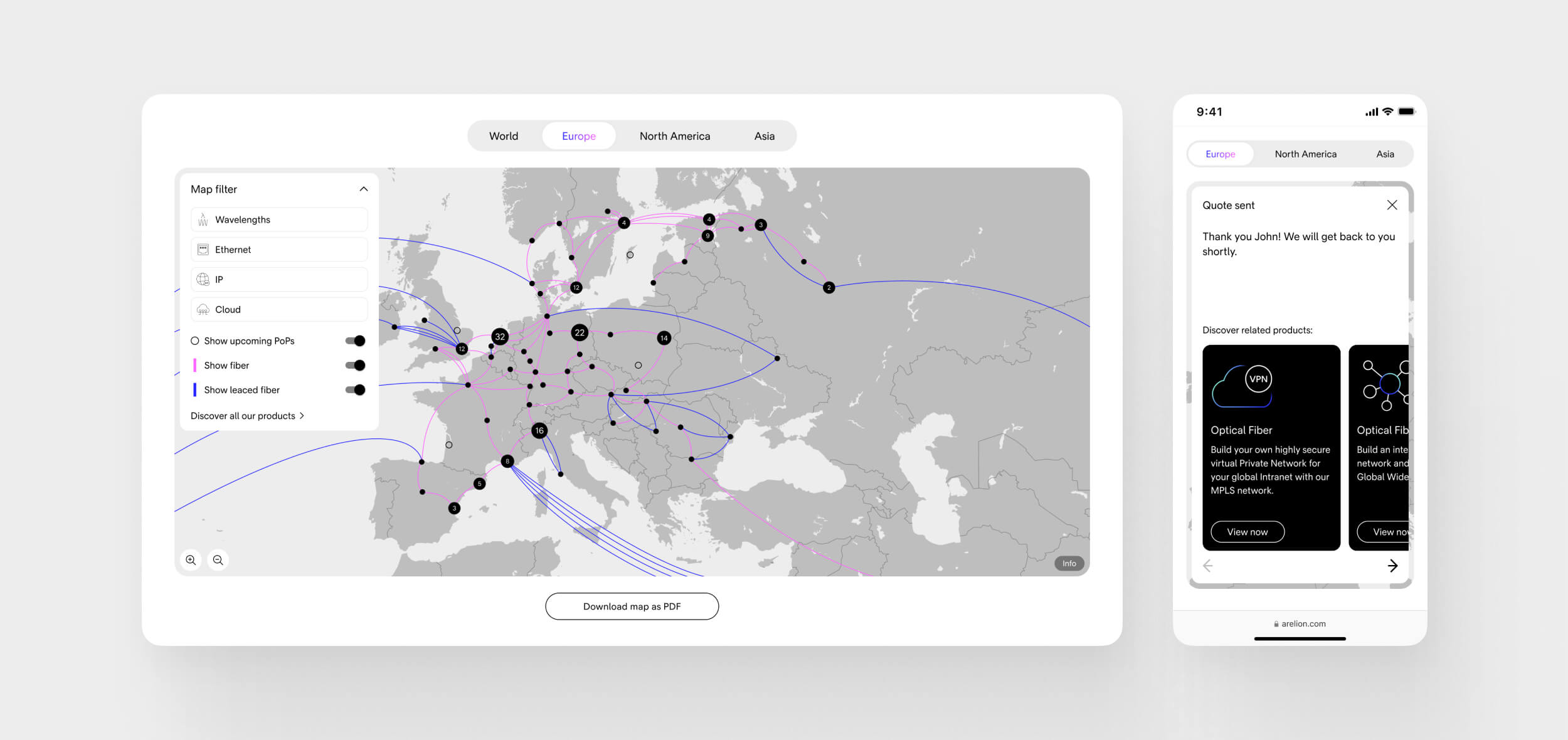Click the pink fiber legend swatch
The width and height of the screenshot is (1568, 740).
194,366
